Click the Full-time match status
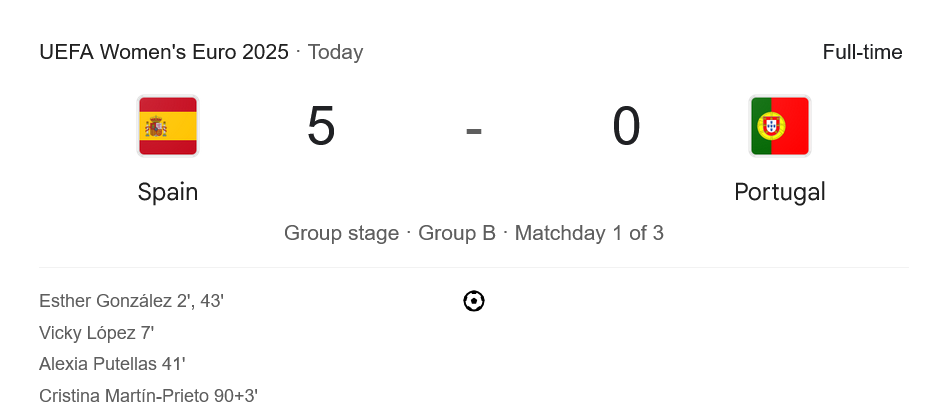The width and height of the screenshot is (948, 420). [862, 52]
